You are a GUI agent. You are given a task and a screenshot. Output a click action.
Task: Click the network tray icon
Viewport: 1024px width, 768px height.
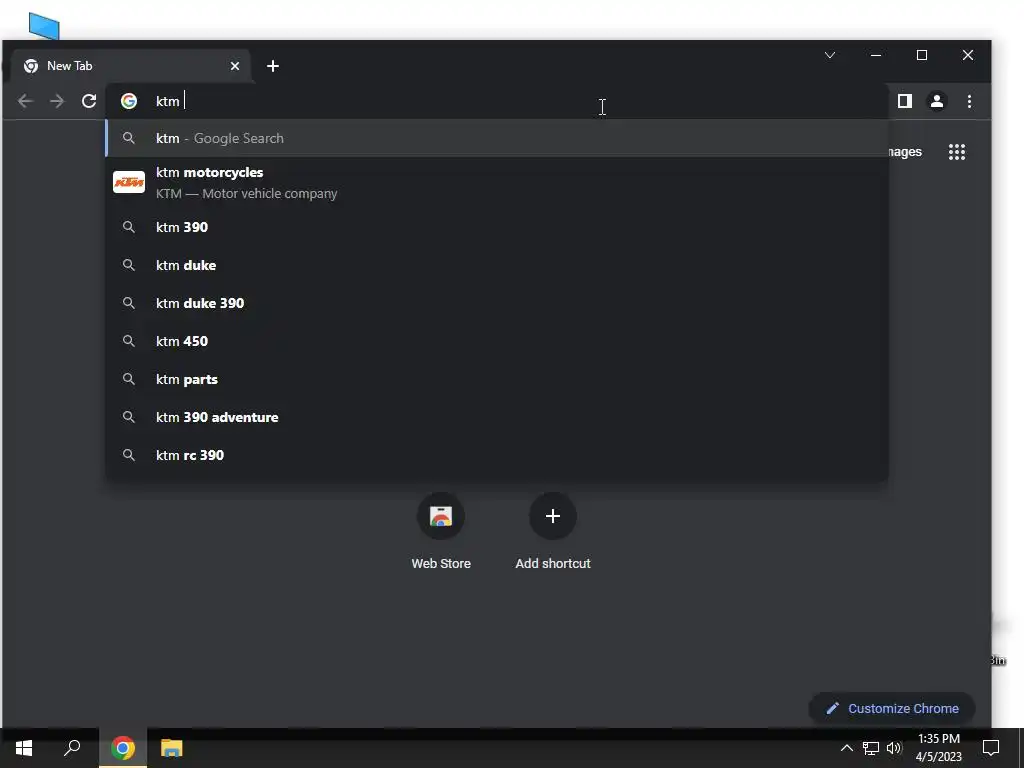pos(871,748)
